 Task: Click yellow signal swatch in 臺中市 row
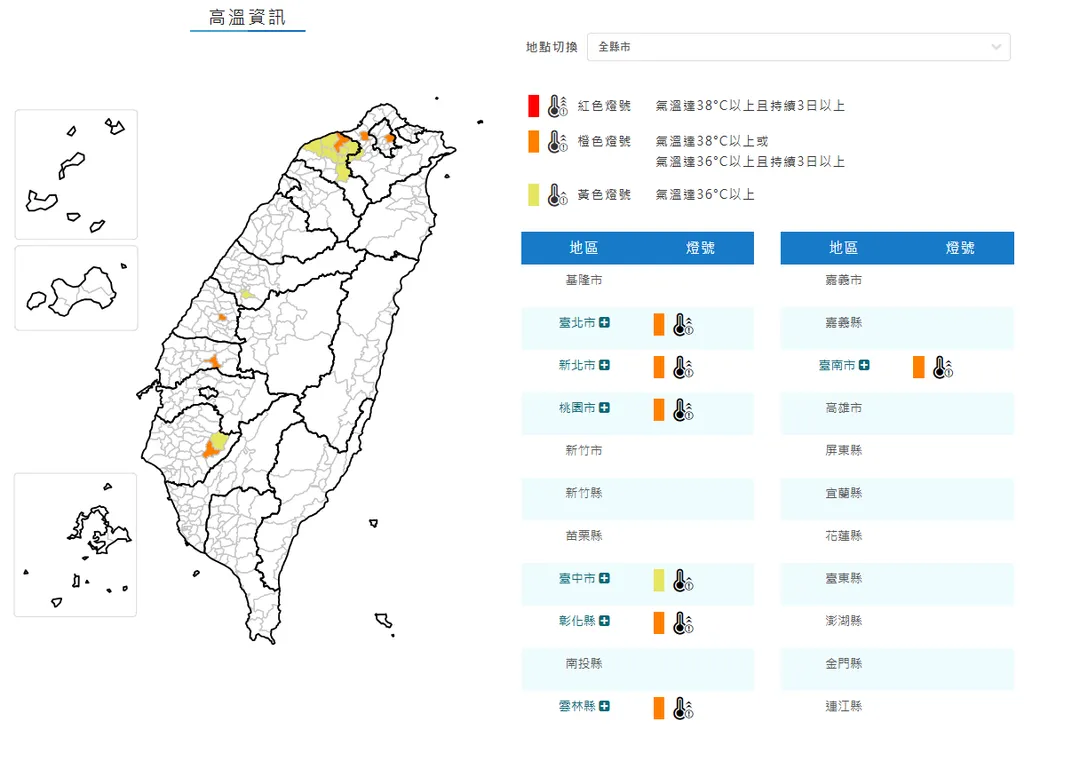click(659, 580)
